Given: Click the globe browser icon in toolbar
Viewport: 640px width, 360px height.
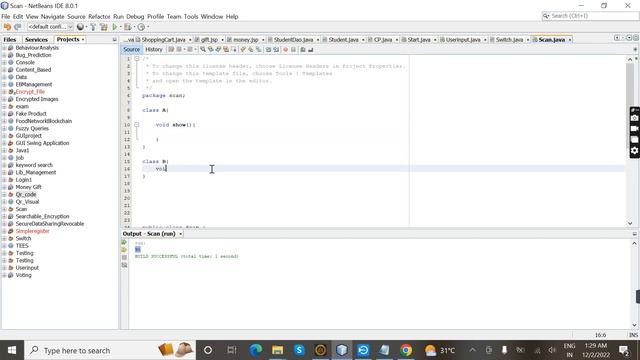Looking at the screenshot, I should coord(80,27).
